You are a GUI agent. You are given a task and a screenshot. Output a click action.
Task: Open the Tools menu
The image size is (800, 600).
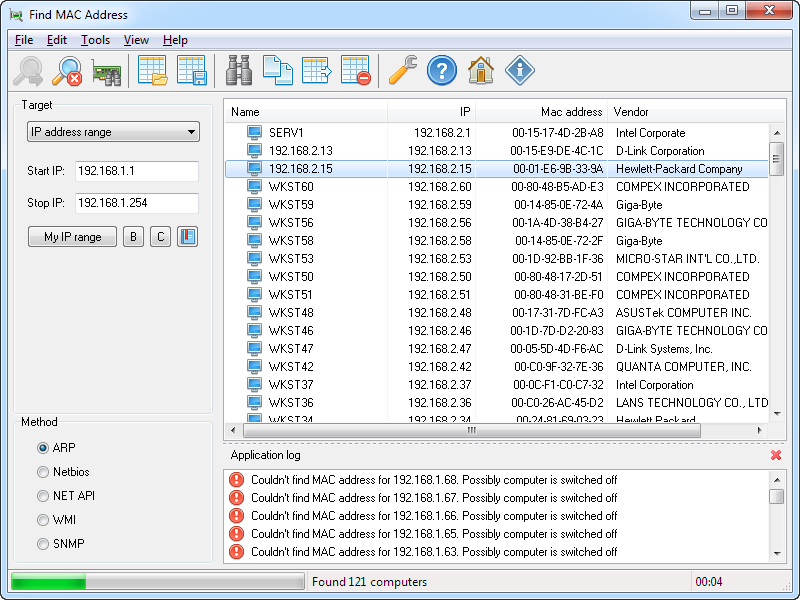pyautogui.click(x=94, y=40)
